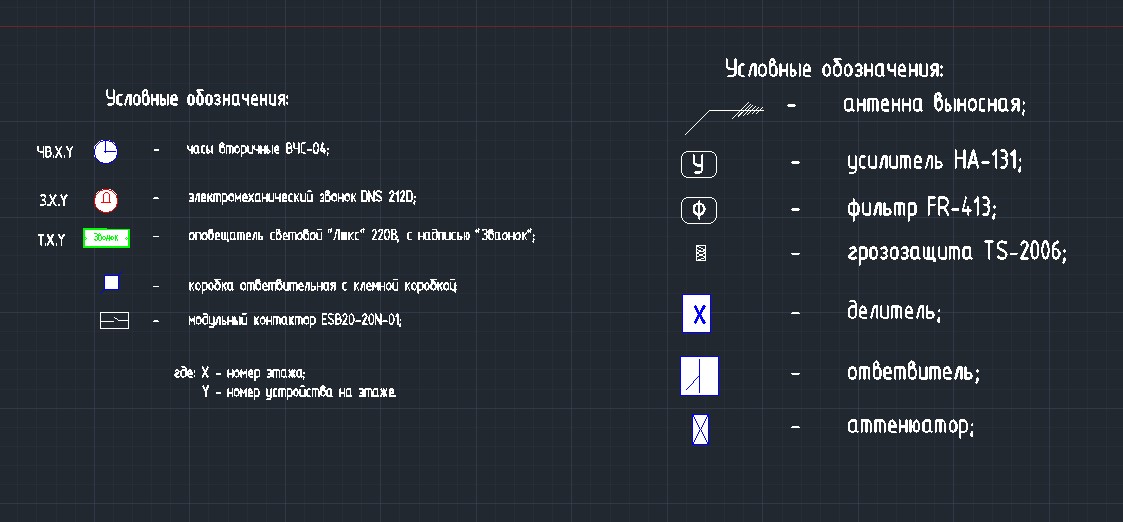
Task: Select the splitter symbol marked X
Action: tap(696, 314)
